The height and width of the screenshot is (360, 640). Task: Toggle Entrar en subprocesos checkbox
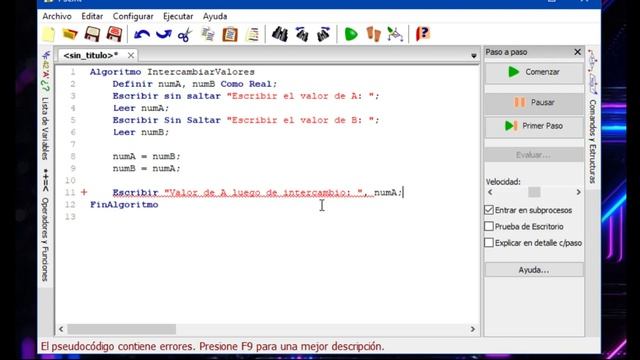(489, 210)
